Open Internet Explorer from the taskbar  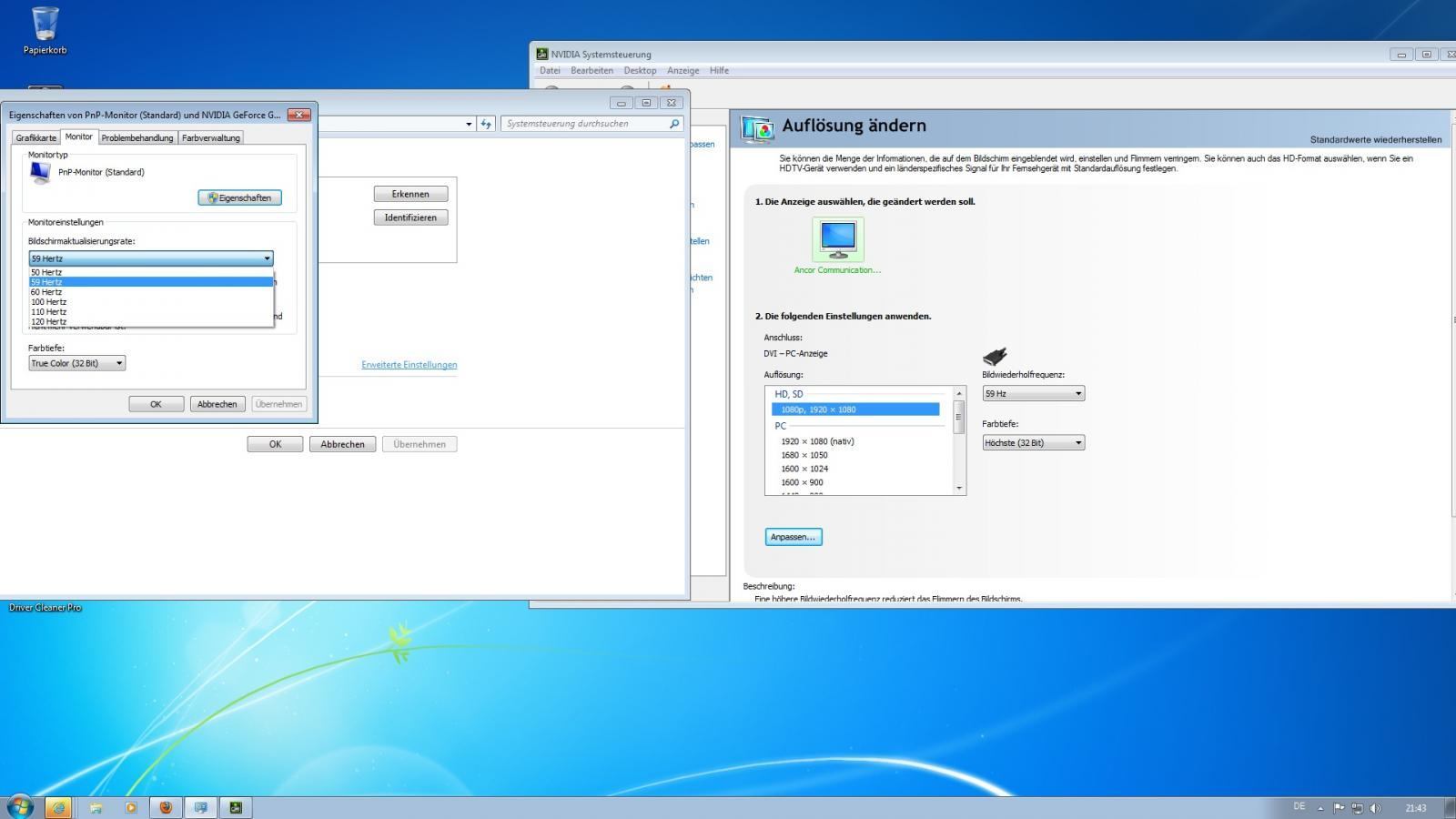pyautogui.click(x=58, y=807)
